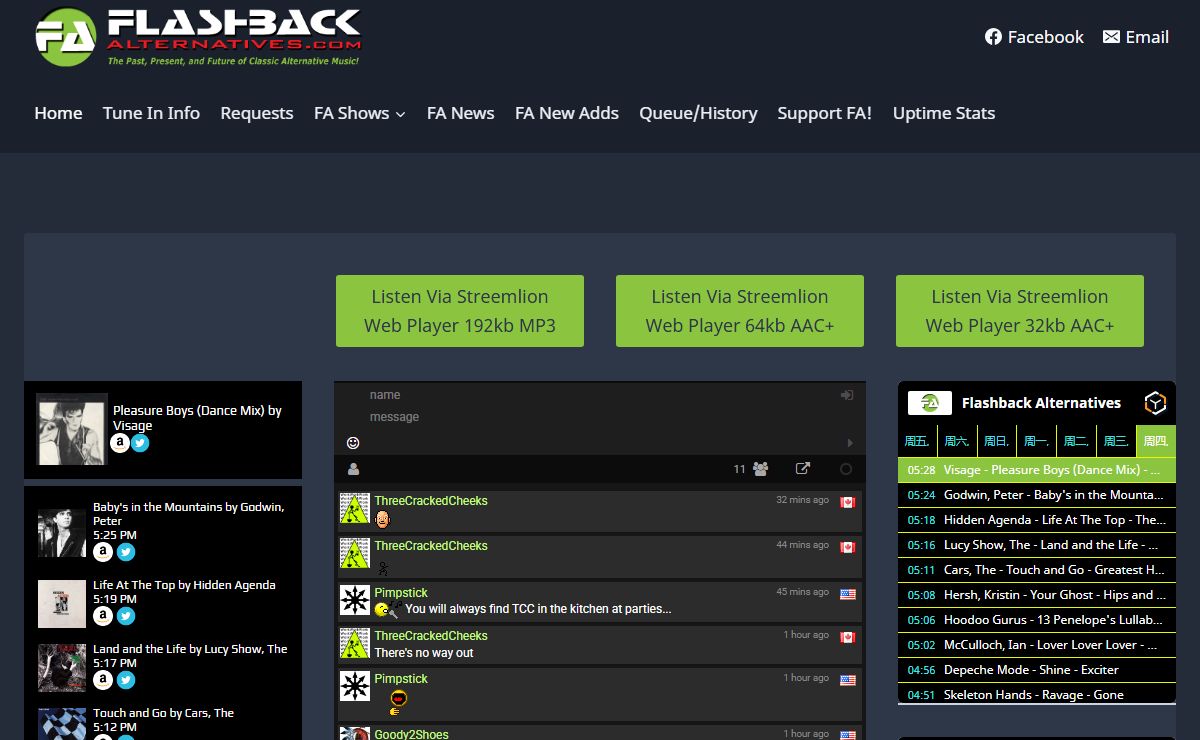
Task: Click US flag on 45 mins ago message
Action: tap(848, 594)
